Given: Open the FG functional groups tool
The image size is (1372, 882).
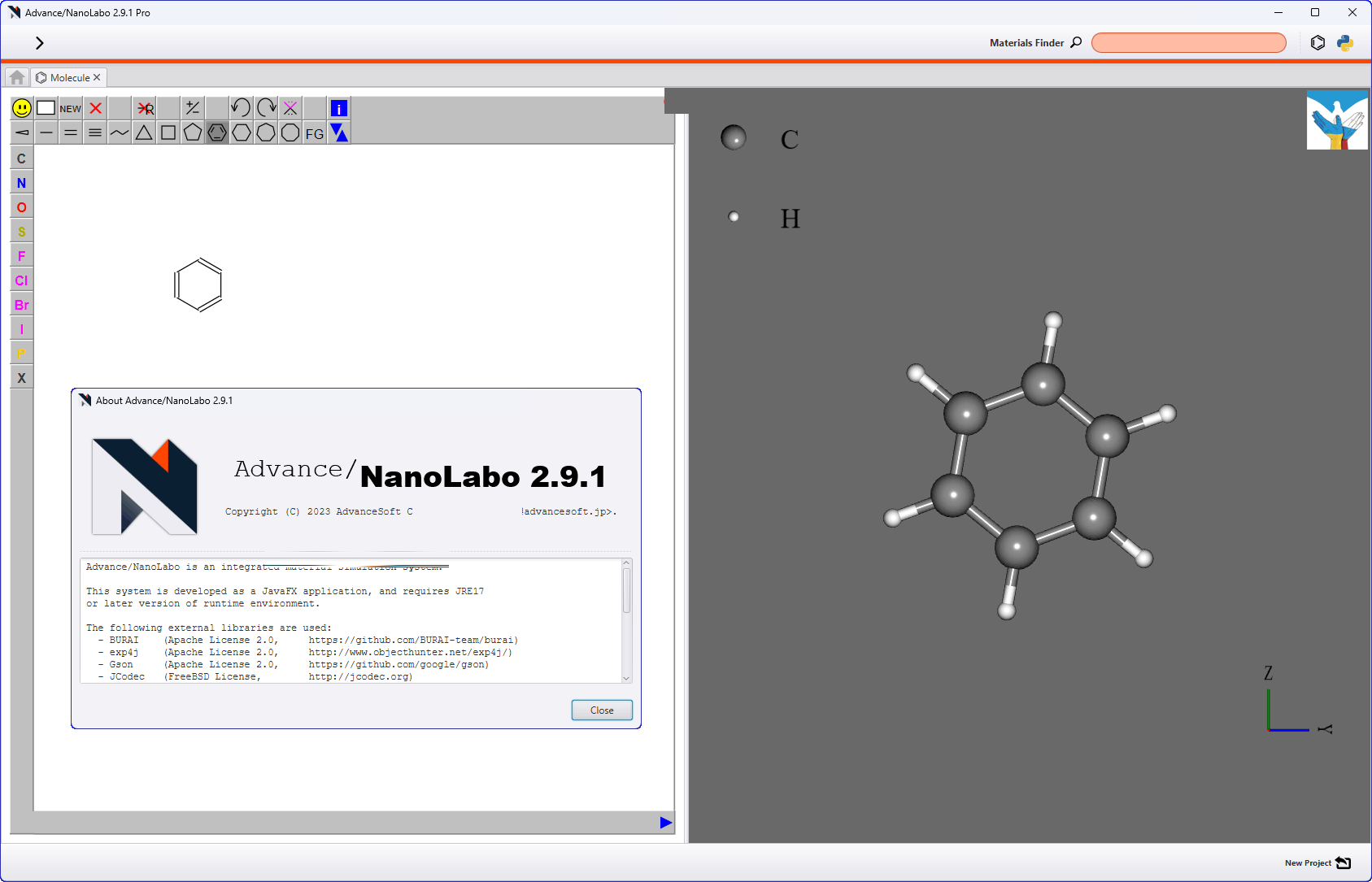Looking at the screenshot, I should point(314,133).
